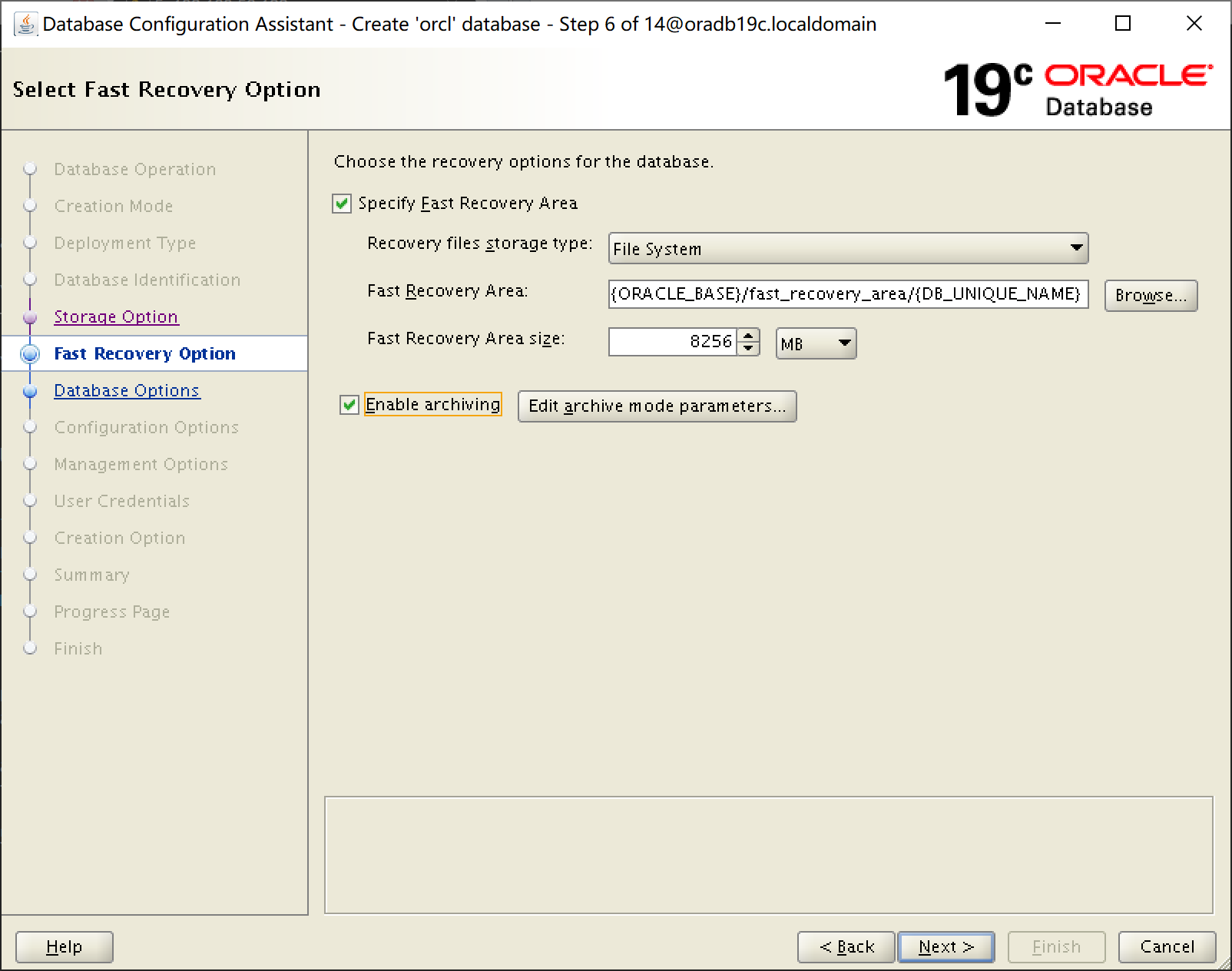Click the 'Select Fast Recovery Option' heading
1232x971 pixels.
coord(167,90)
